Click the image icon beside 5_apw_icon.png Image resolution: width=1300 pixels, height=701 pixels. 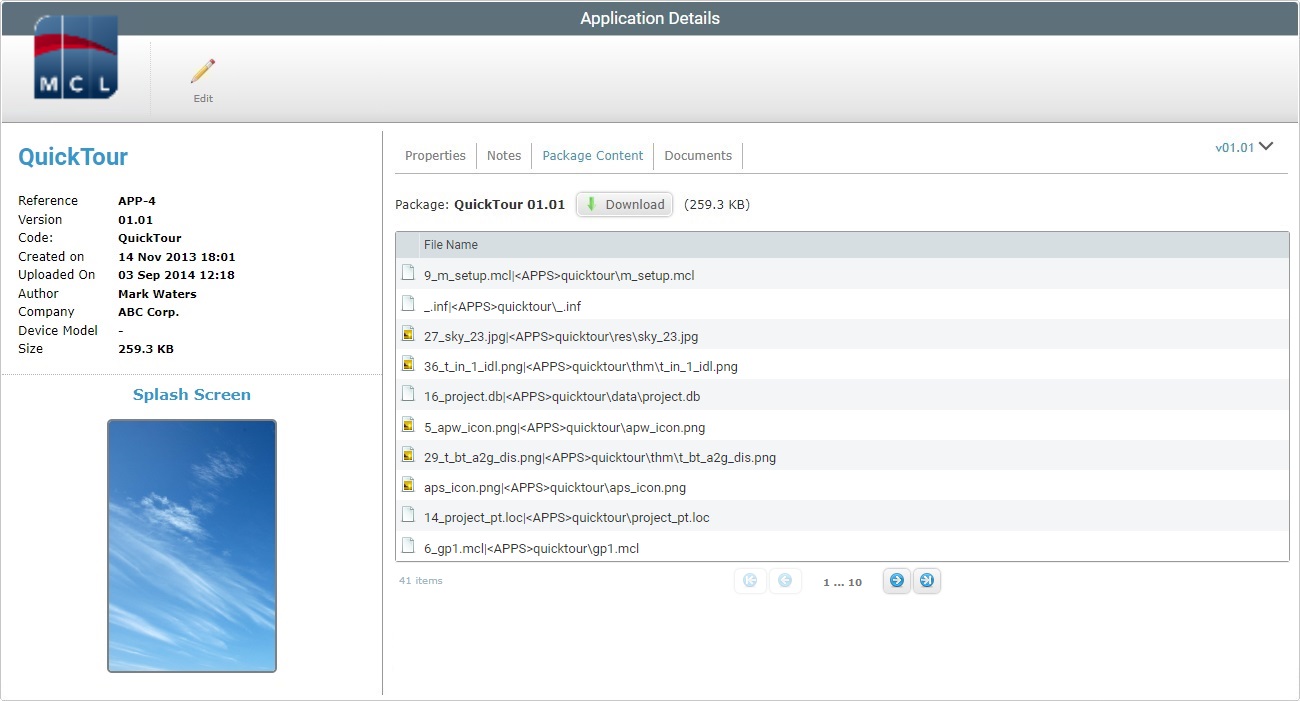(x=407, y=424)
